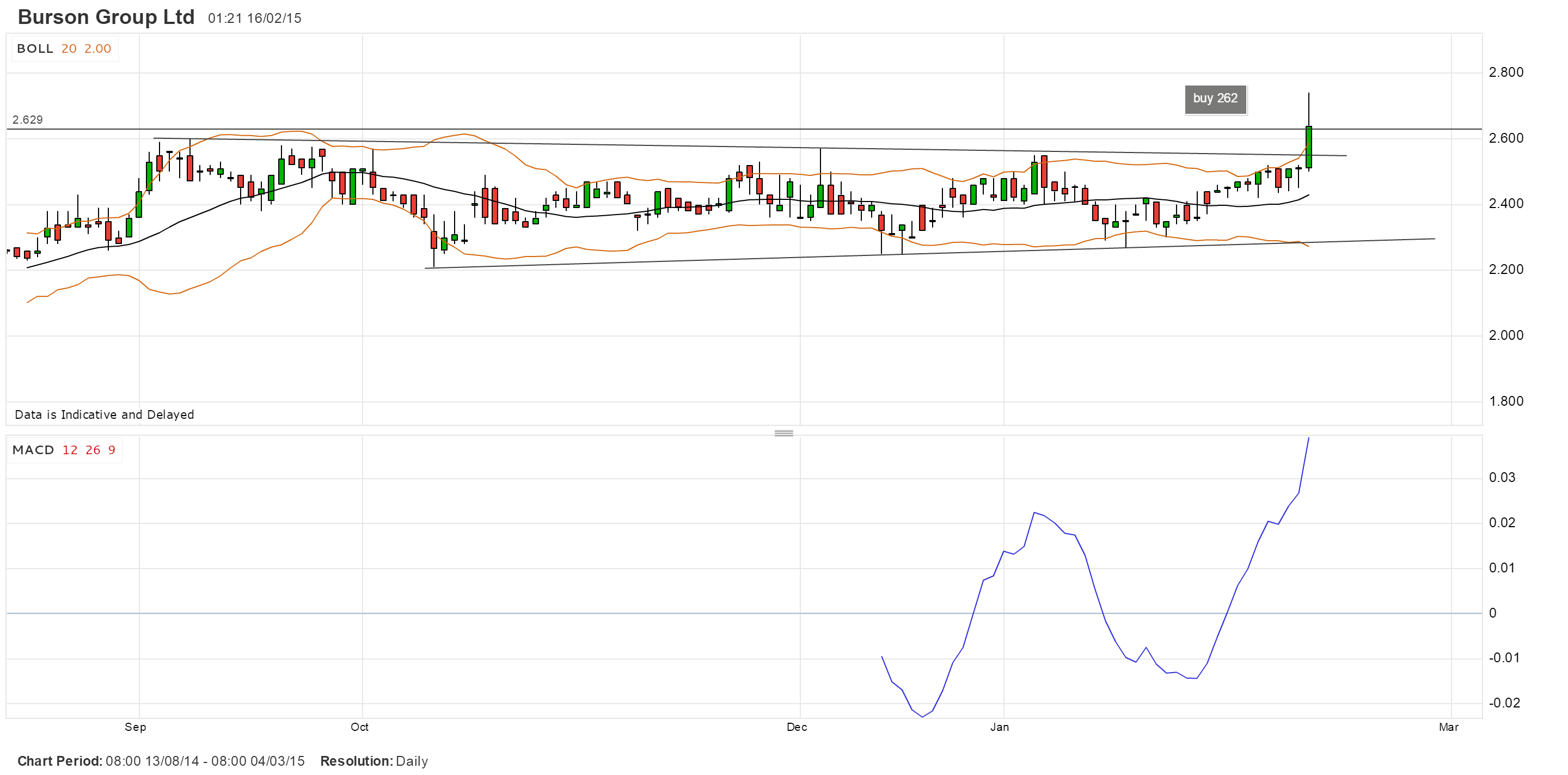Click the BOLL indicator label
Image resolution: width=1568 pixels, height=775 pixels.
35,48
